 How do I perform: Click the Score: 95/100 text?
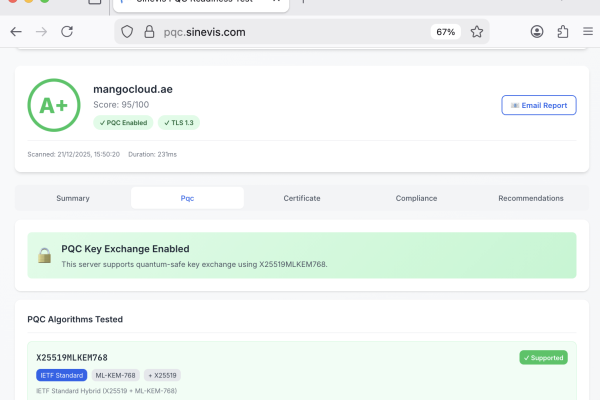[121, 105]
